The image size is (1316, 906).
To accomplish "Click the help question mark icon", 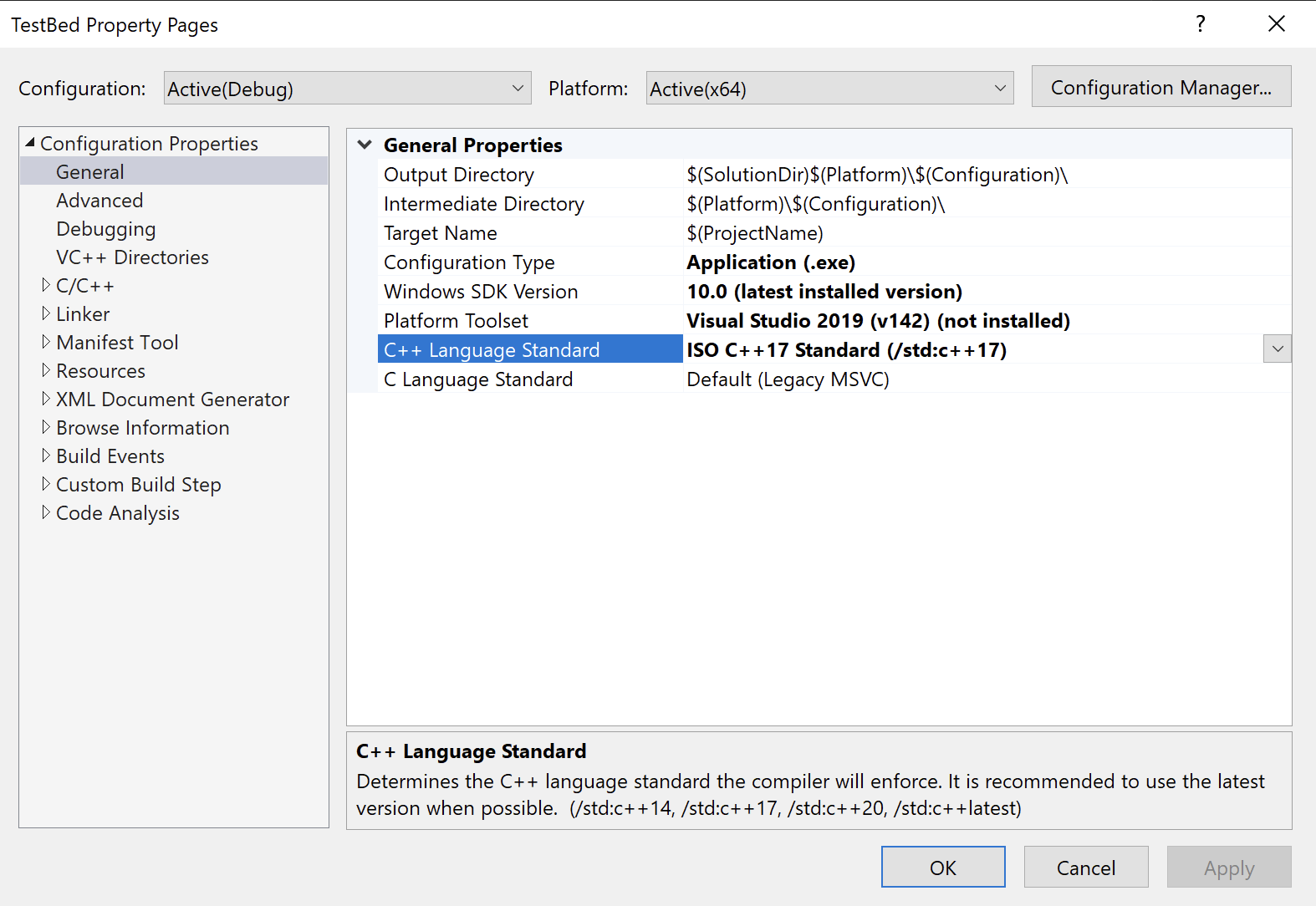I will click(x=1201, y=23).
